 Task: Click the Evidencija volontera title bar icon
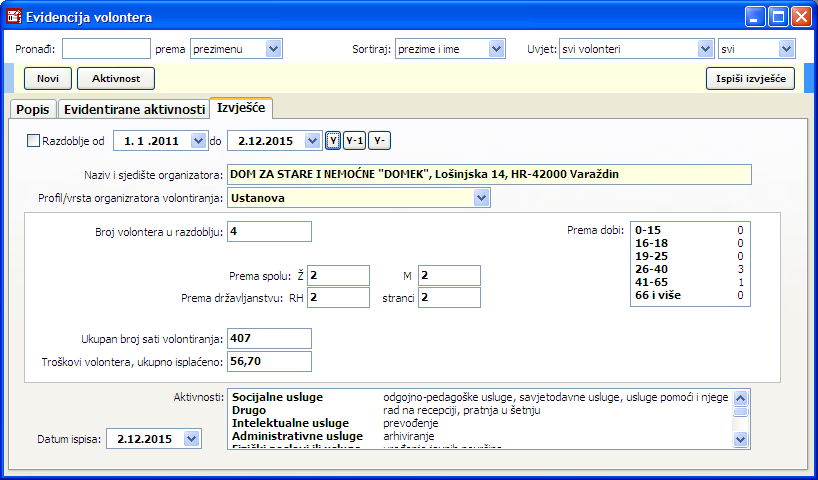[x=14, y=16]
